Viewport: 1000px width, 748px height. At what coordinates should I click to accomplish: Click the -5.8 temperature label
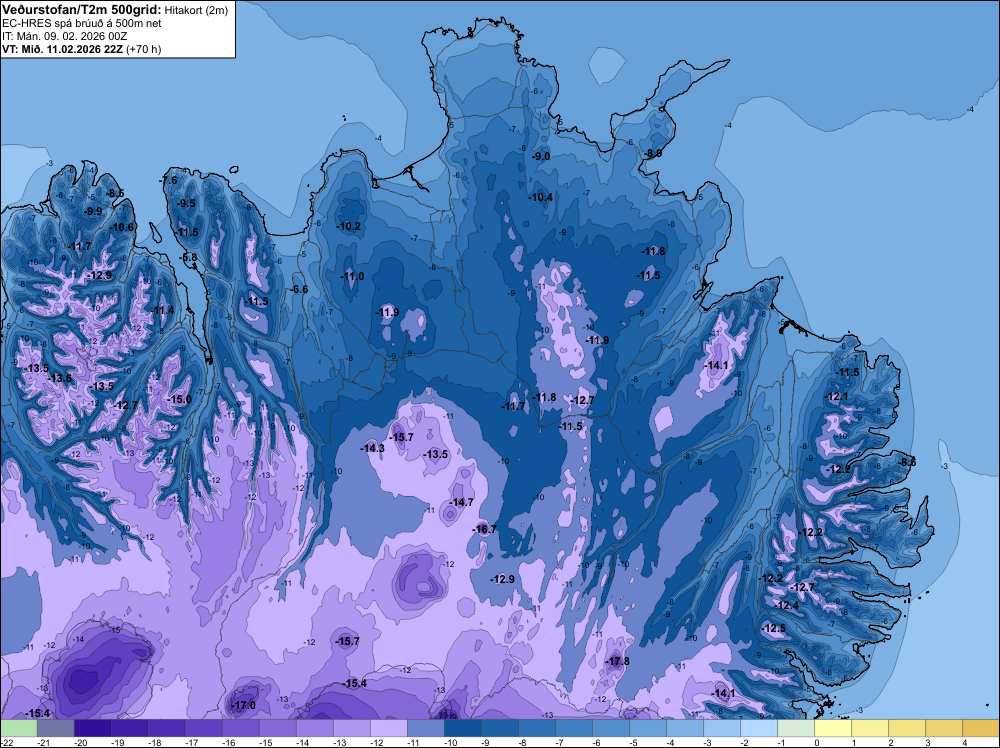tap(189, 258)
